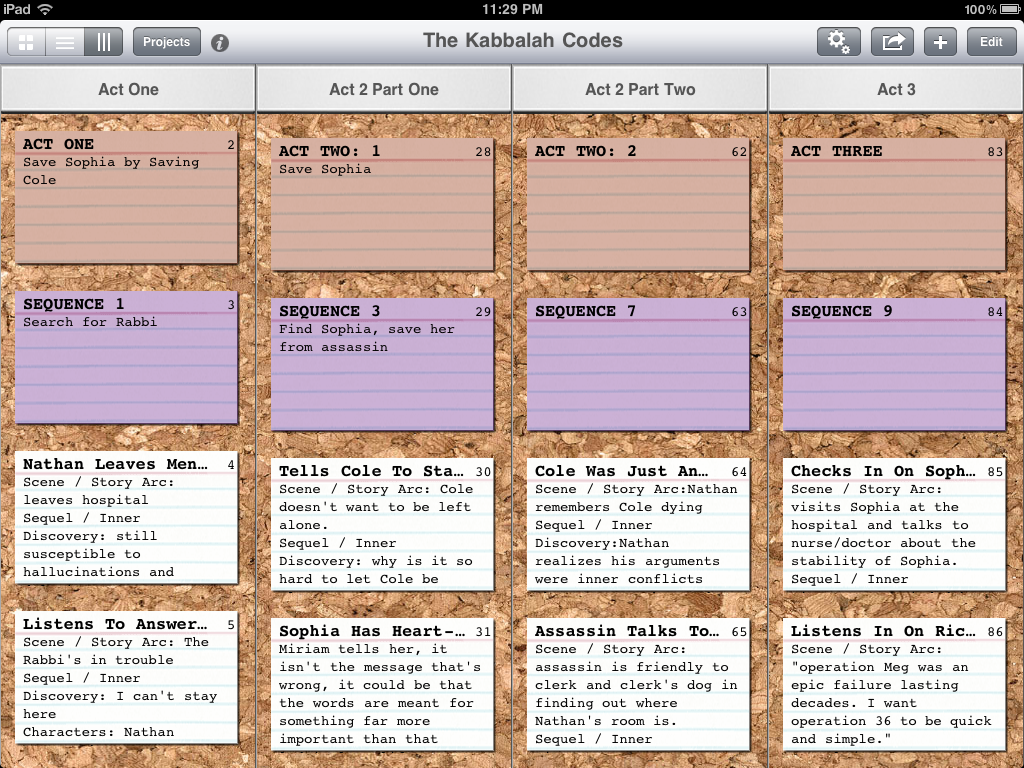Open the Assassin Talks To… card
This screenshot has height=768, width=1024.
click(638, 684)
